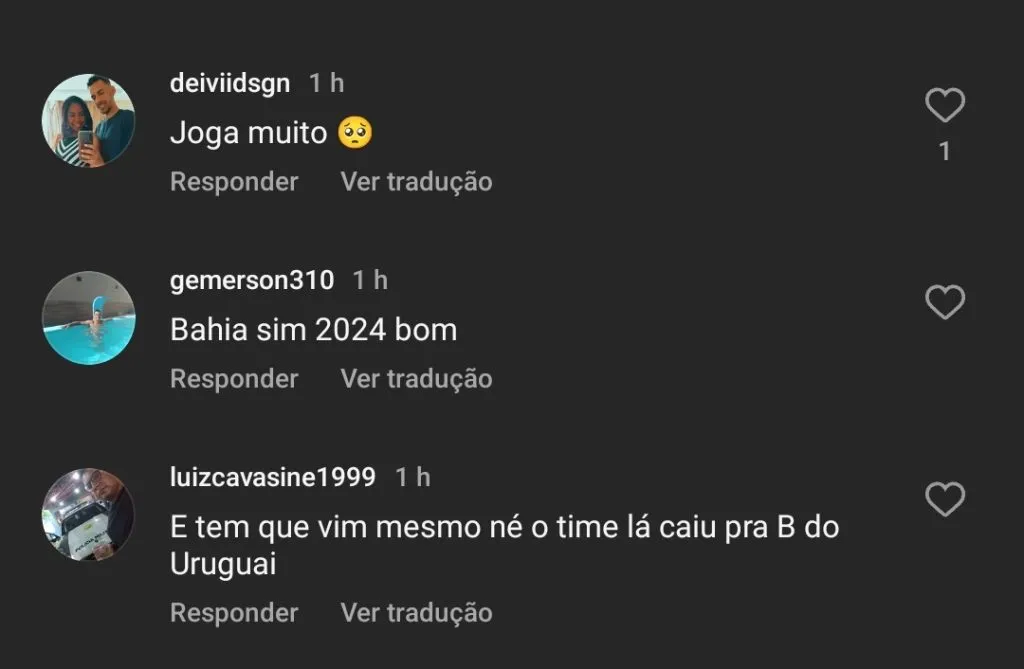Screen dimensions: 1024x669
Task: Open deiviidsgn's profile picture
Action: pos(88,120)
